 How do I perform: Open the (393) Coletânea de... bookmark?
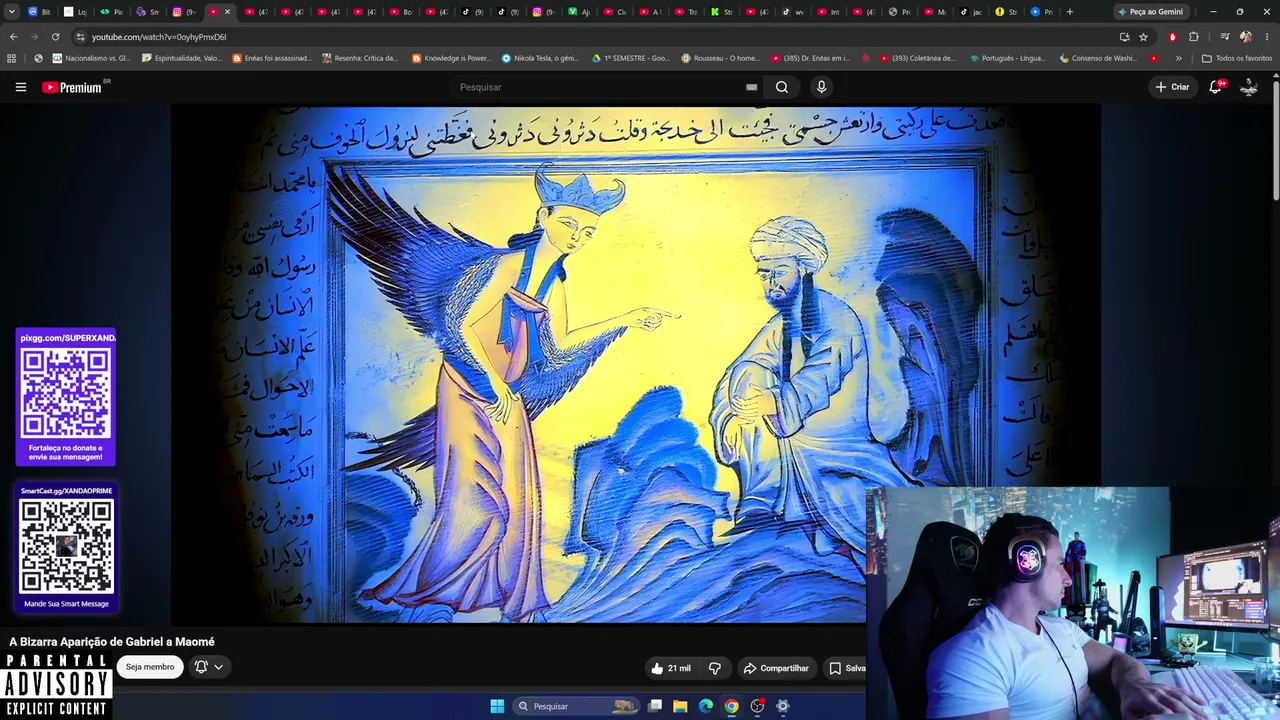tap(918, 58)
